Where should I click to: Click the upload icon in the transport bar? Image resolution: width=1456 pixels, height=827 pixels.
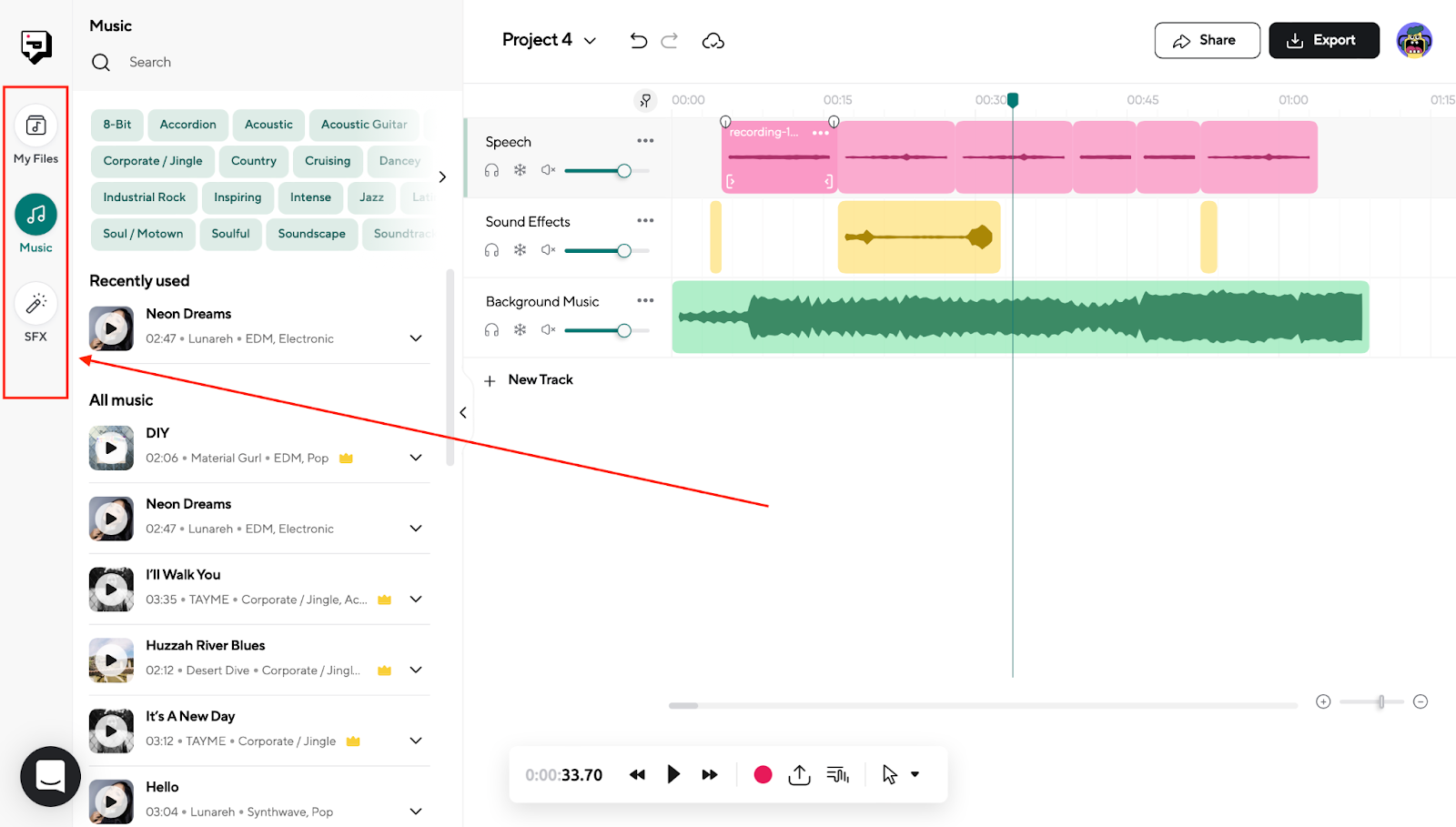coord(799,774)
